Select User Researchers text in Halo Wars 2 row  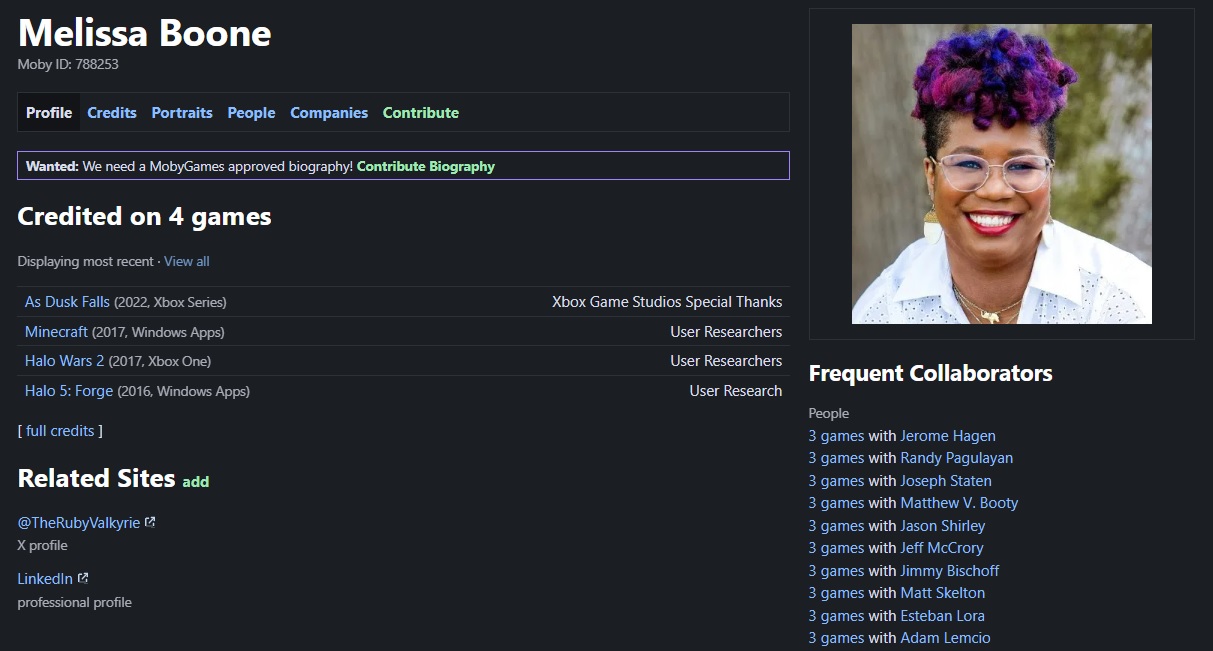[726, 361]
